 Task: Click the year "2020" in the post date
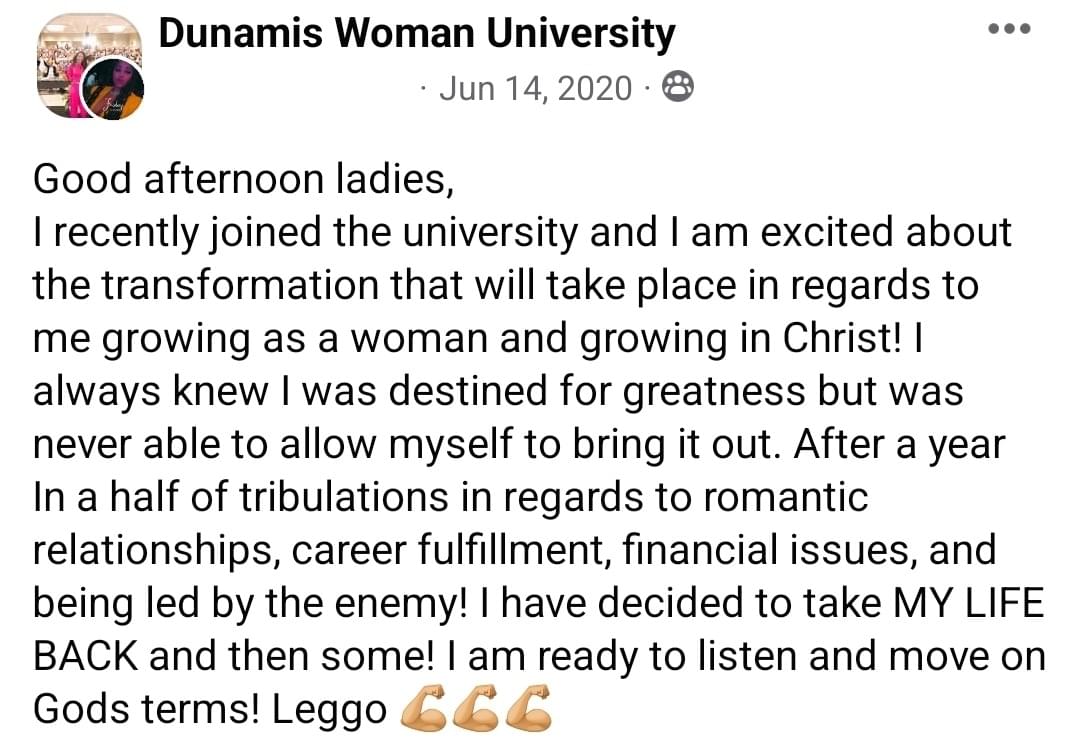[x=594, y=88]
